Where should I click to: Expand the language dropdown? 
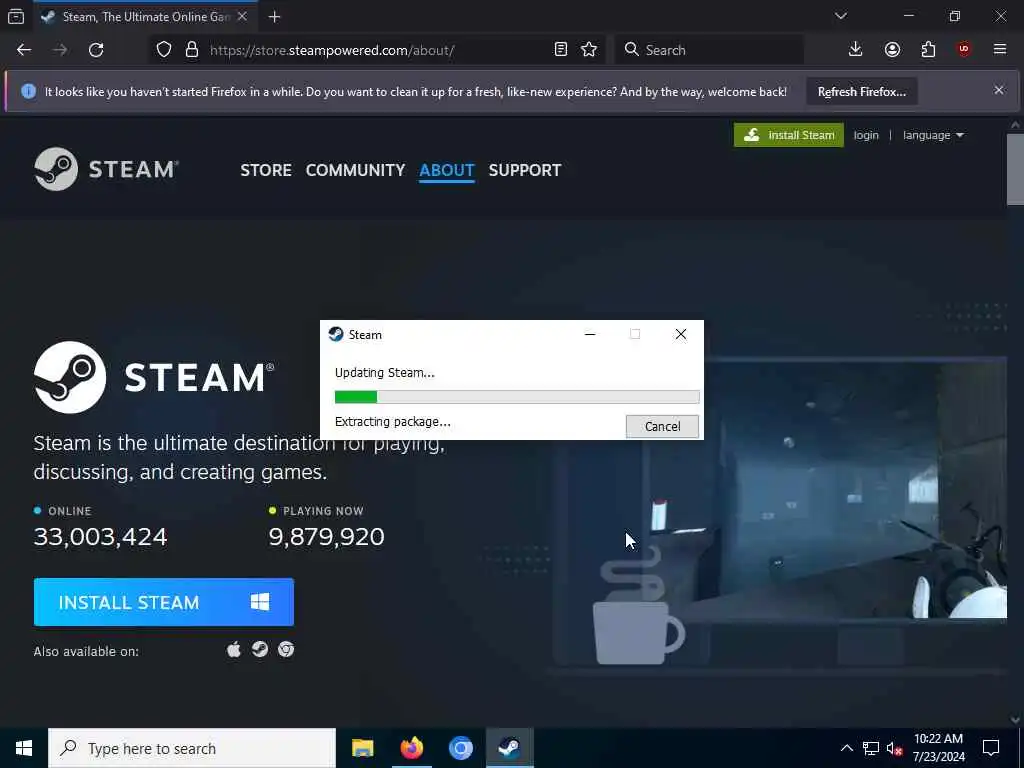coord(933,135)
